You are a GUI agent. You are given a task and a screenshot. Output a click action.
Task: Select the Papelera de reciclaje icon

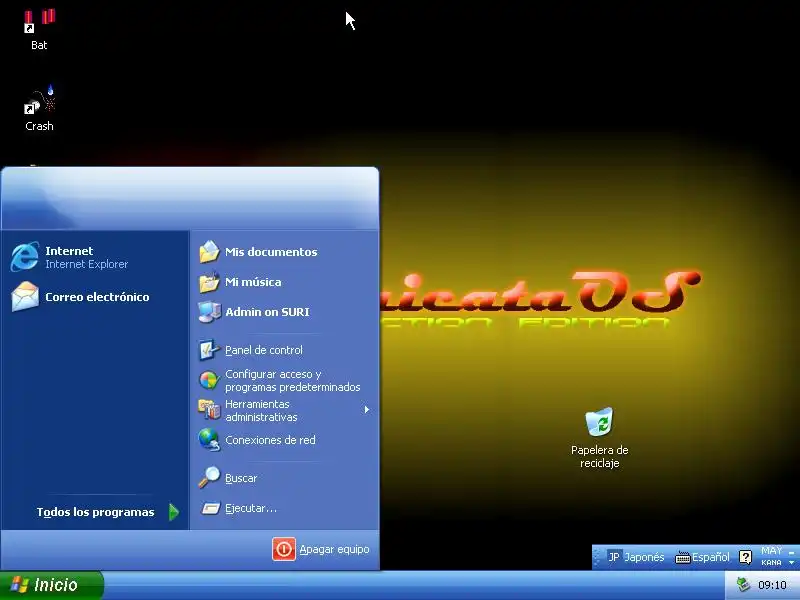coord(599,438)
